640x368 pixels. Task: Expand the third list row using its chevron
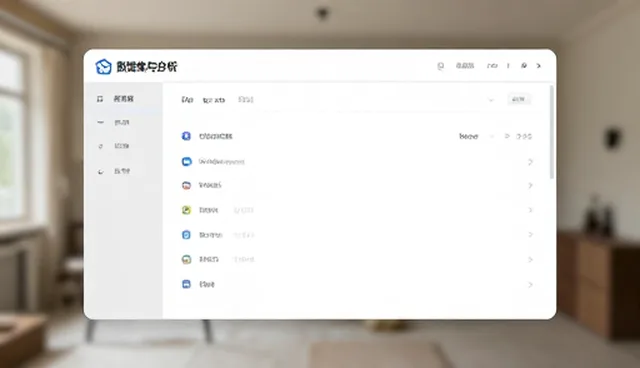pyautogui.click(x=530, y=186)
